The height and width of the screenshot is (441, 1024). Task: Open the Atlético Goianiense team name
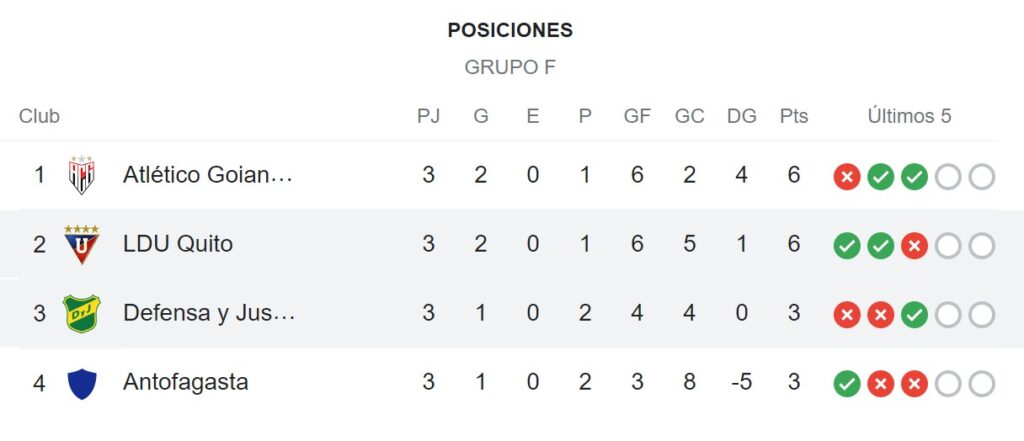point(208,174)
